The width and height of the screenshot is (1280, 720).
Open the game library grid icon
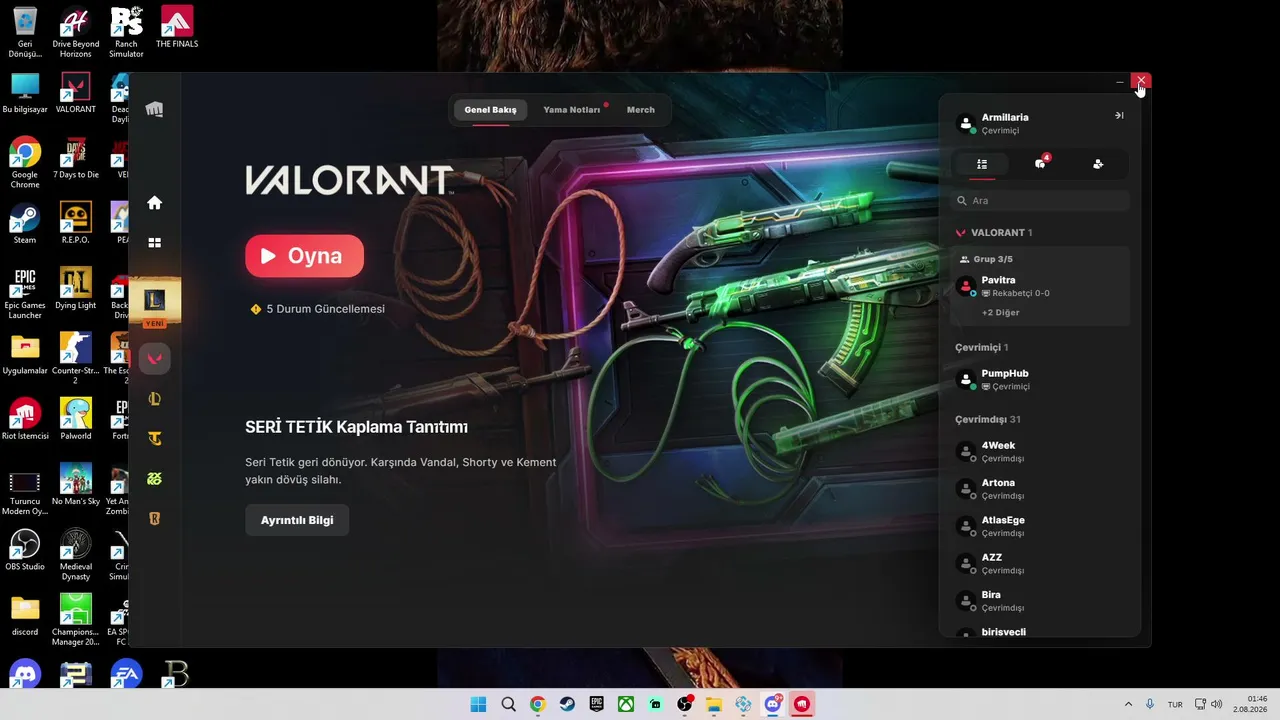pos(155,242)
